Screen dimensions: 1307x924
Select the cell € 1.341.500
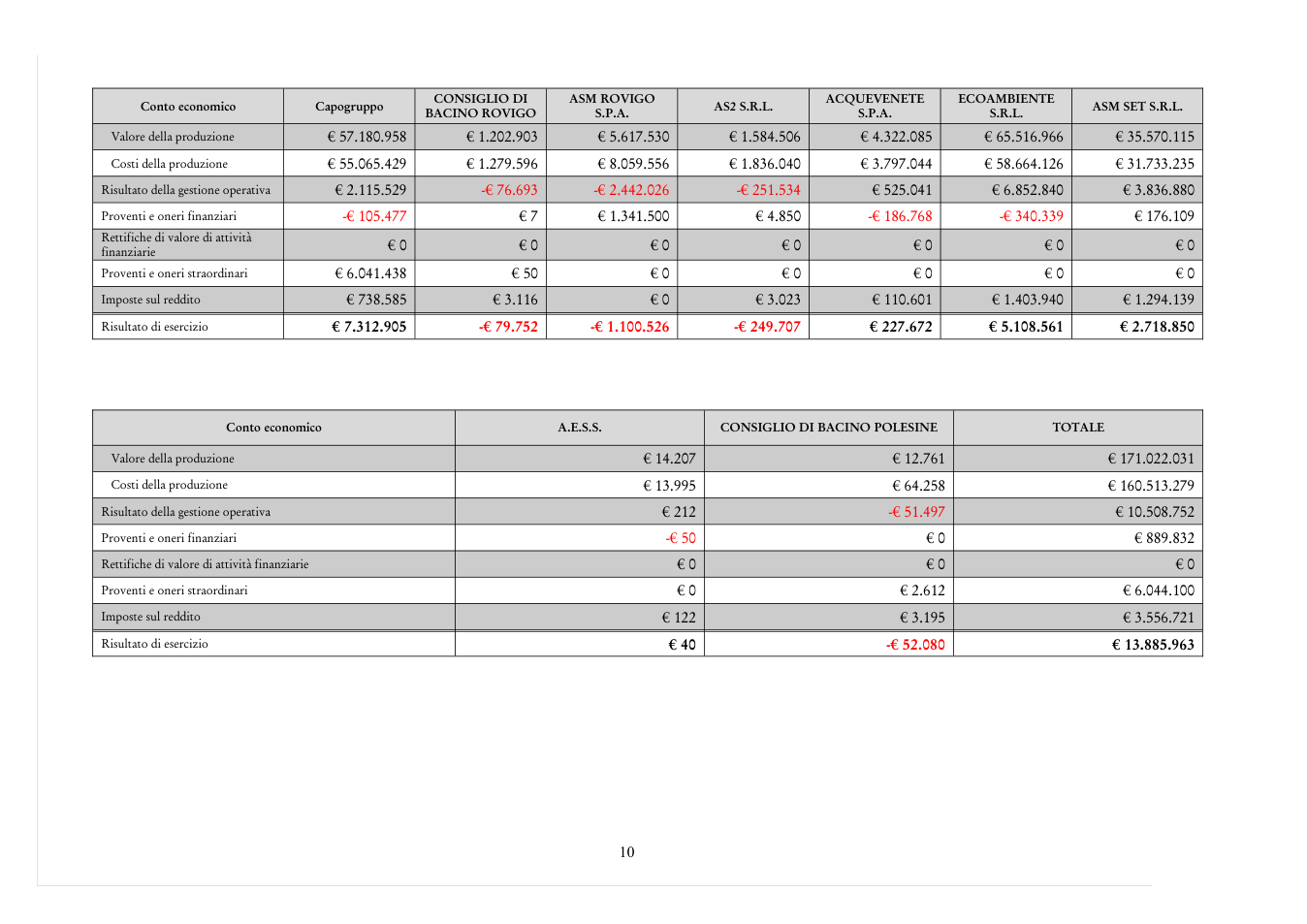point(633,216)
